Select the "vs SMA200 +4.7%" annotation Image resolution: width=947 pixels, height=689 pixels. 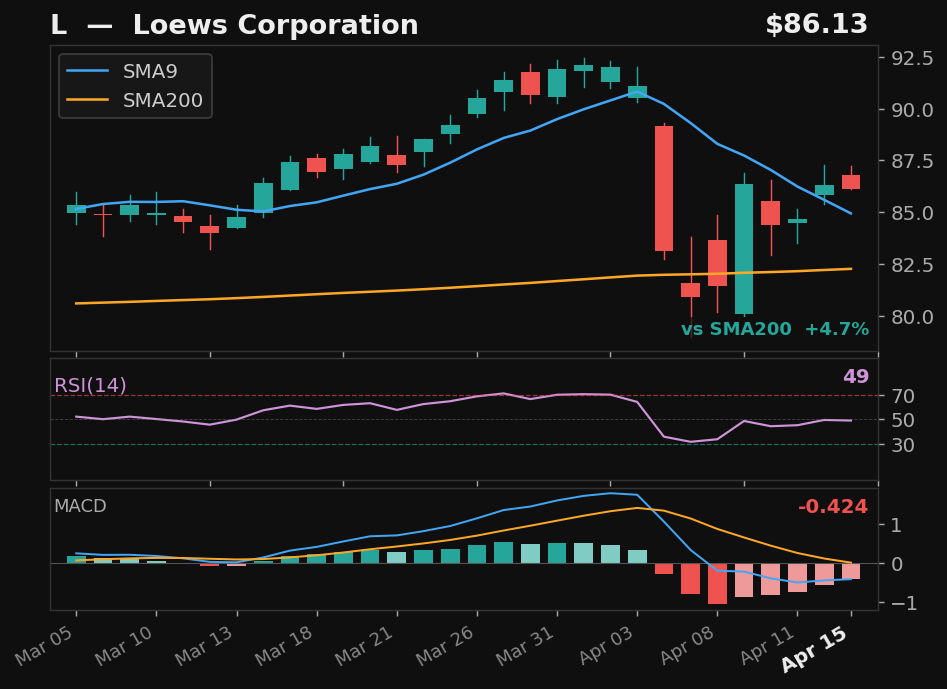point(775,329)
